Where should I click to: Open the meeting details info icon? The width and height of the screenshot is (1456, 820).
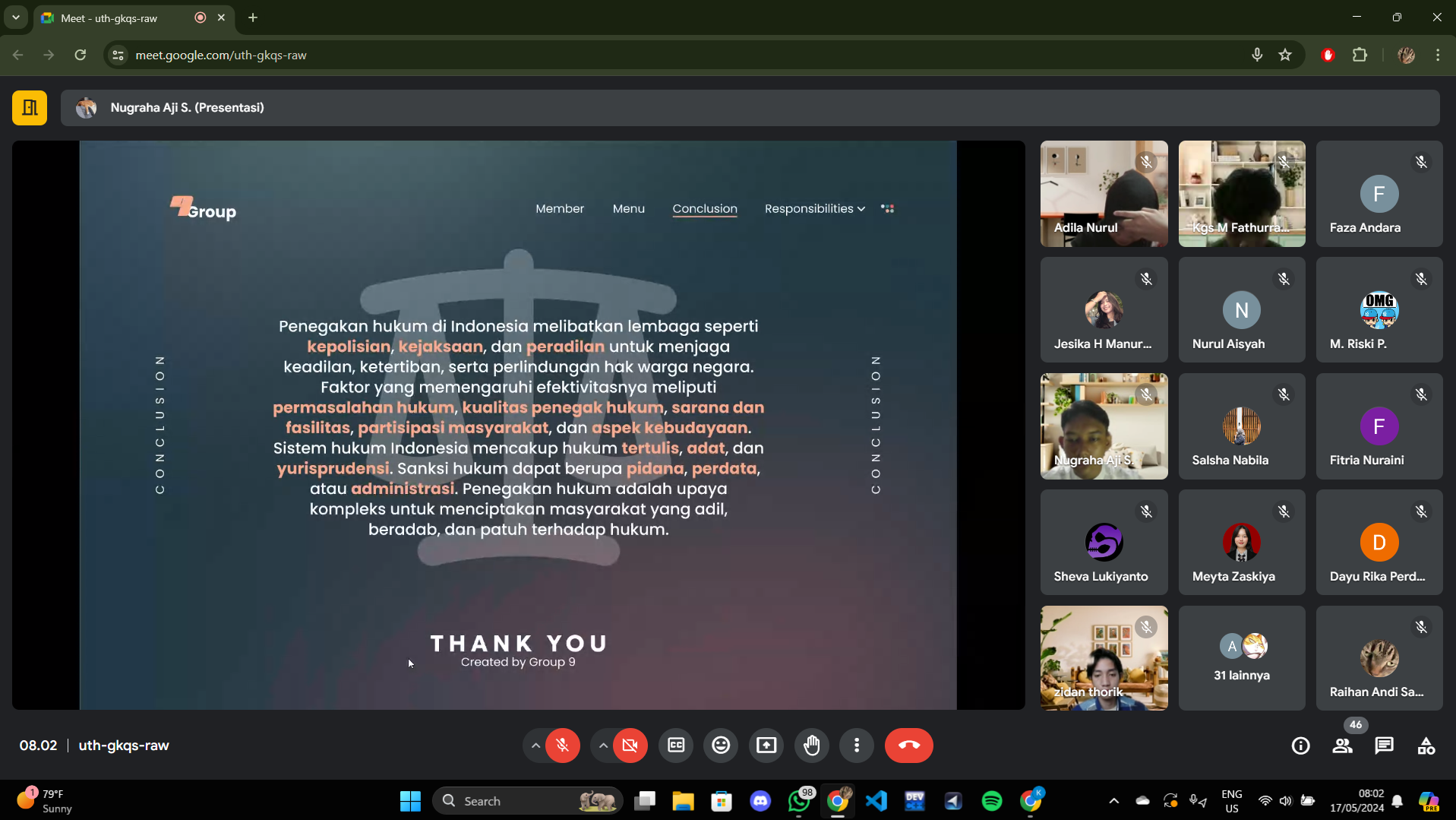[x=1300, y=746]
